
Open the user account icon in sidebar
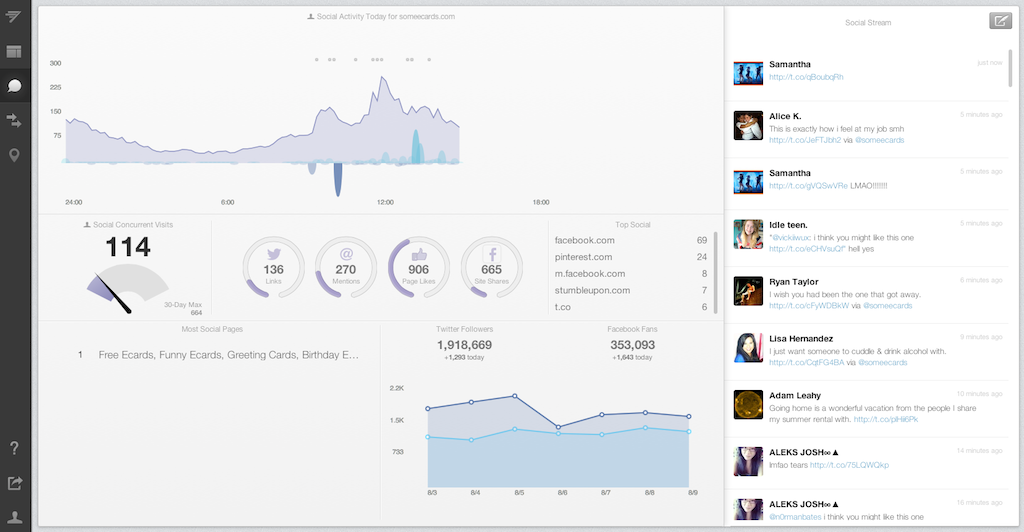pos(14,517)
